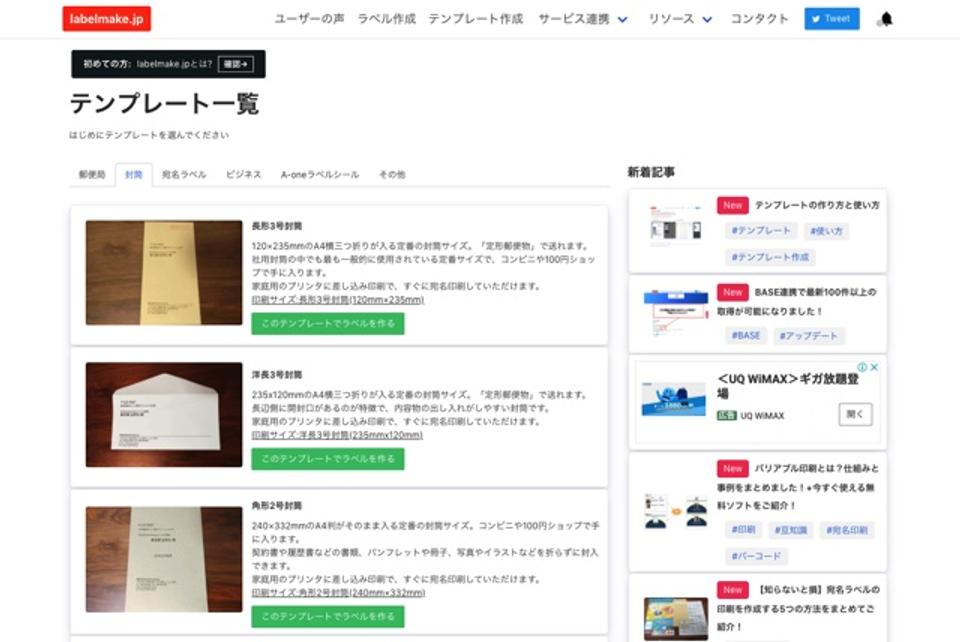
Task: Create a label from the 長形3号封筒 template
Action: (x=329, y=324)
